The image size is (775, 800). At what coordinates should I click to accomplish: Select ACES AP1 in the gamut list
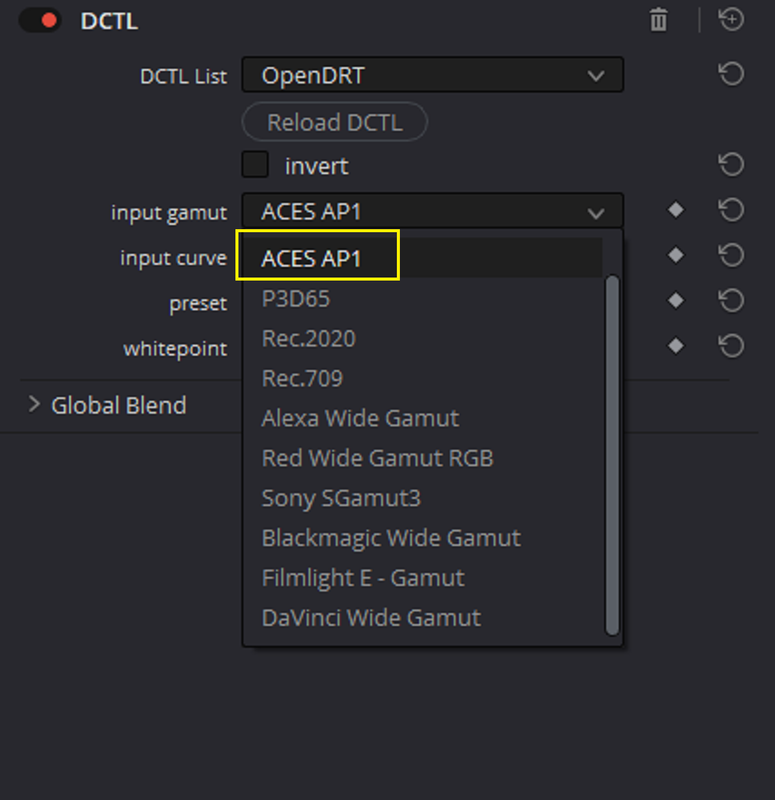(423, 258)
